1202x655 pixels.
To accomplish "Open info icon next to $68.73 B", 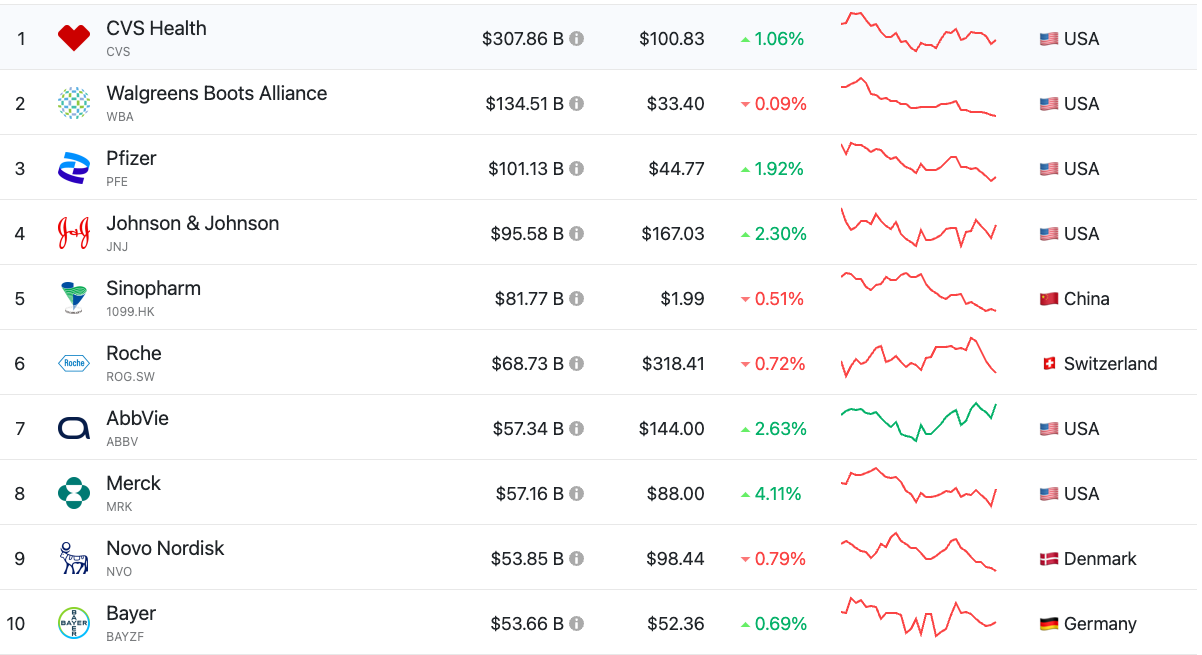I will pos(577,364).
